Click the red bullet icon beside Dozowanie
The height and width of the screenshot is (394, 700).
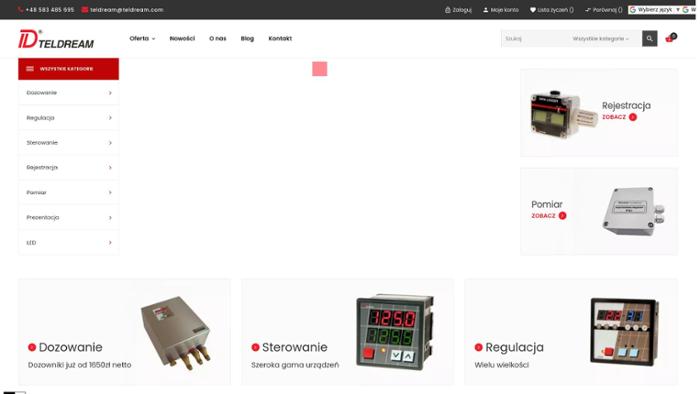coord(32,347)
